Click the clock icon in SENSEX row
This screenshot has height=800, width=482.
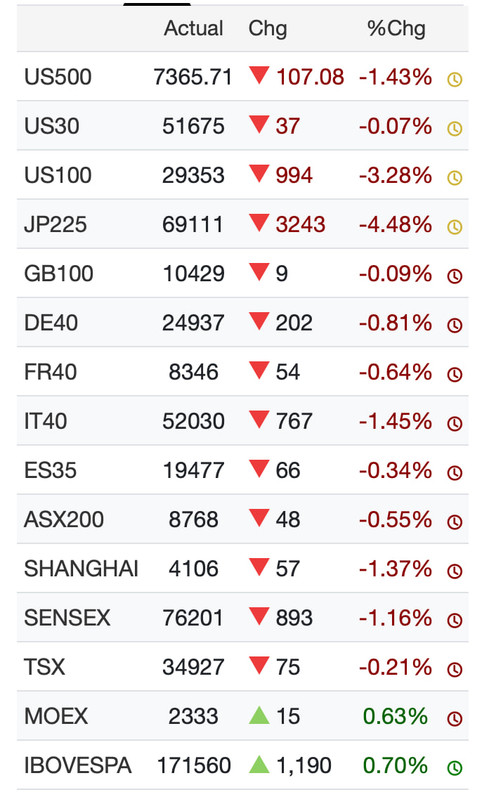[454, 620]
